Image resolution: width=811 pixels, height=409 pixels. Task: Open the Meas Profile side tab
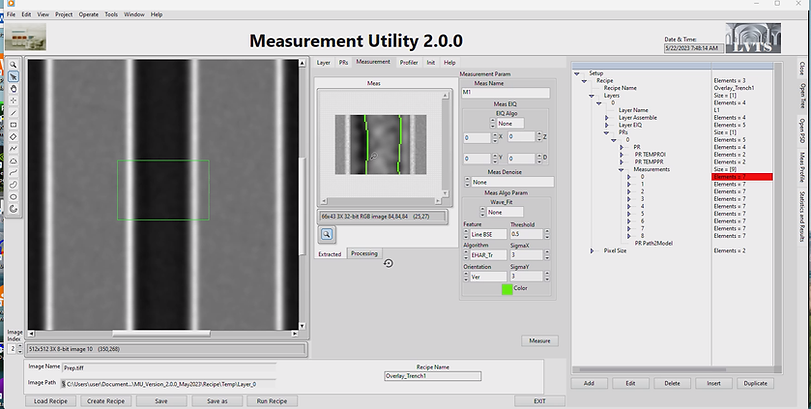[802, 166]
